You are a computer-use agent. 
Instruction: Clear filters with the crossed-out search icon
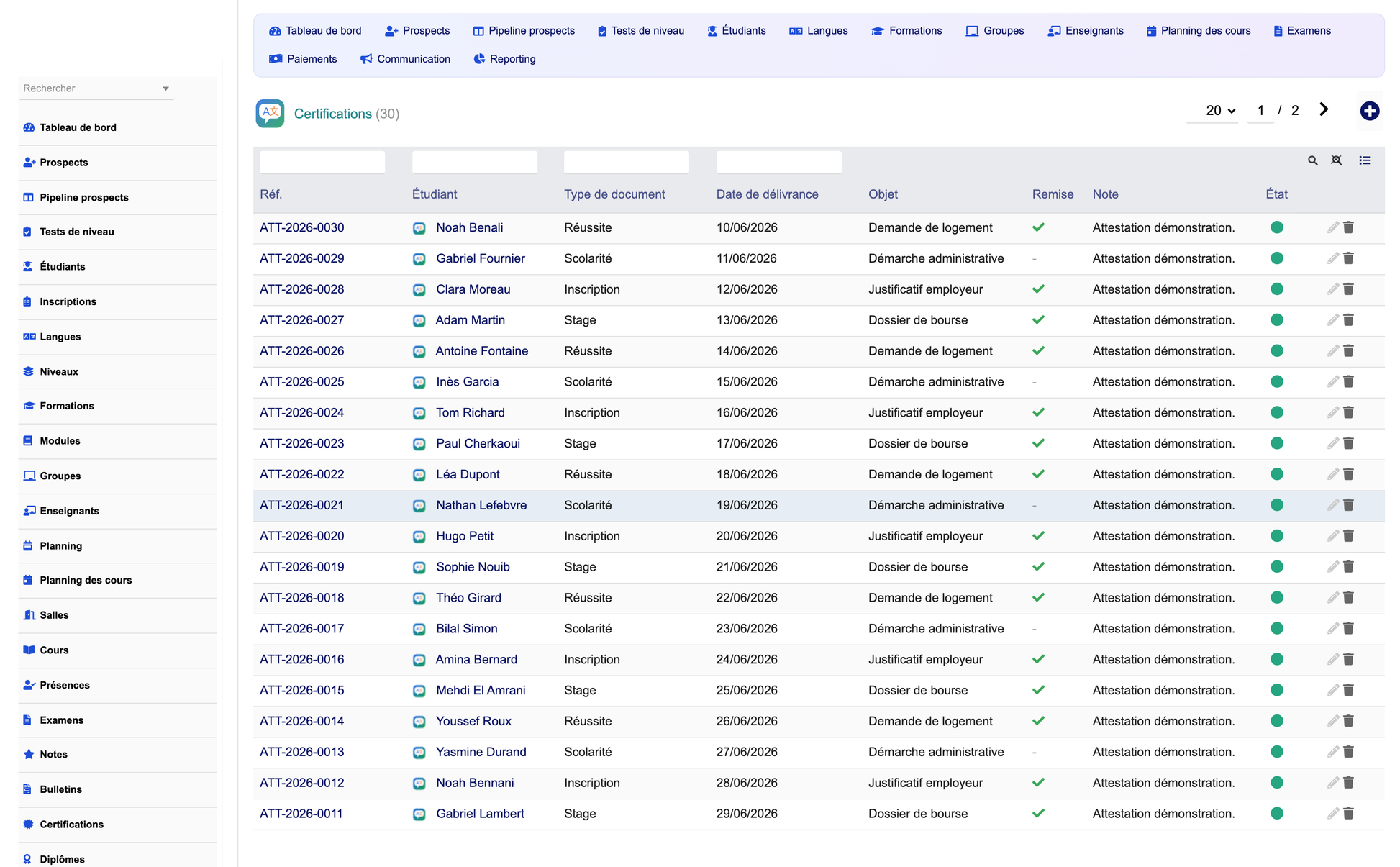1336,160
